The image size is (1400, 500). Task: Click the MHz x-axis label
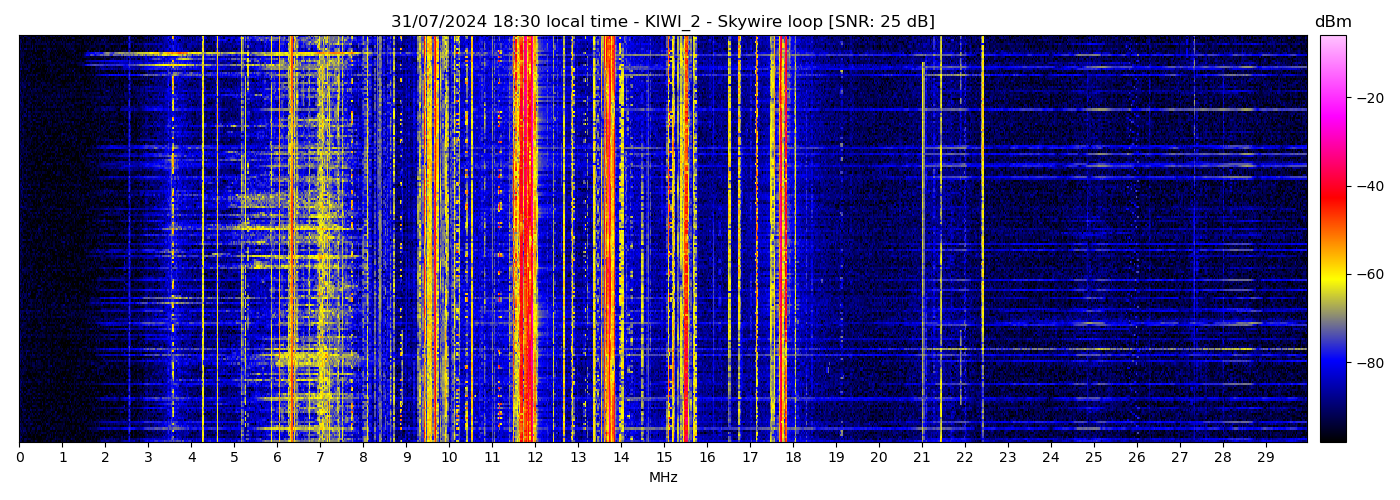click(663, 478)
